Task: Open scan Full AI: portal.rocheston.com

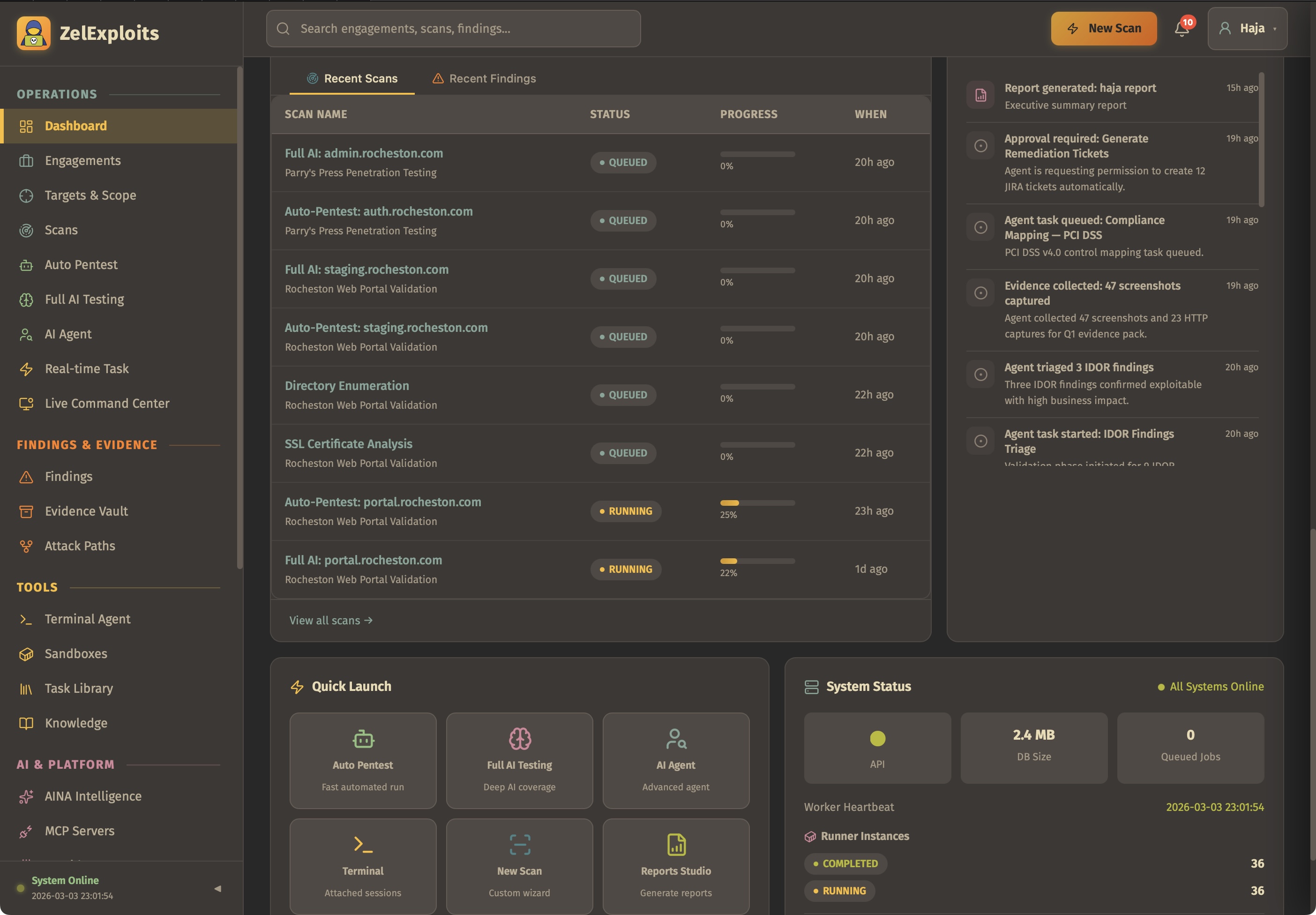Action: click(363, 560)
